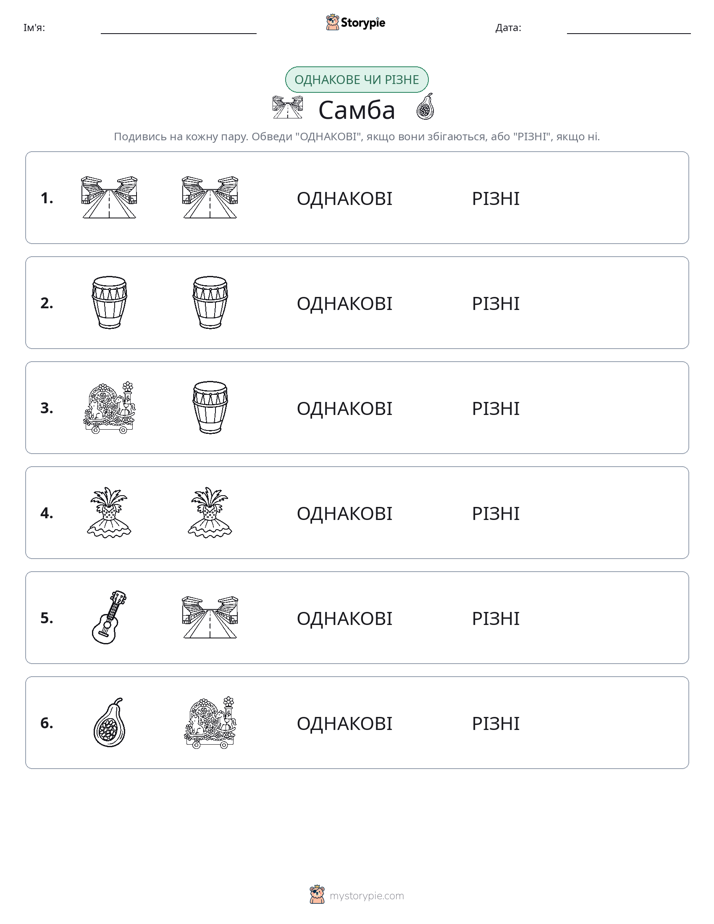714x924 pixels.
Task: Choose ОДНАКОВІ for row 2 drums
Action: (x=344, y=303)
